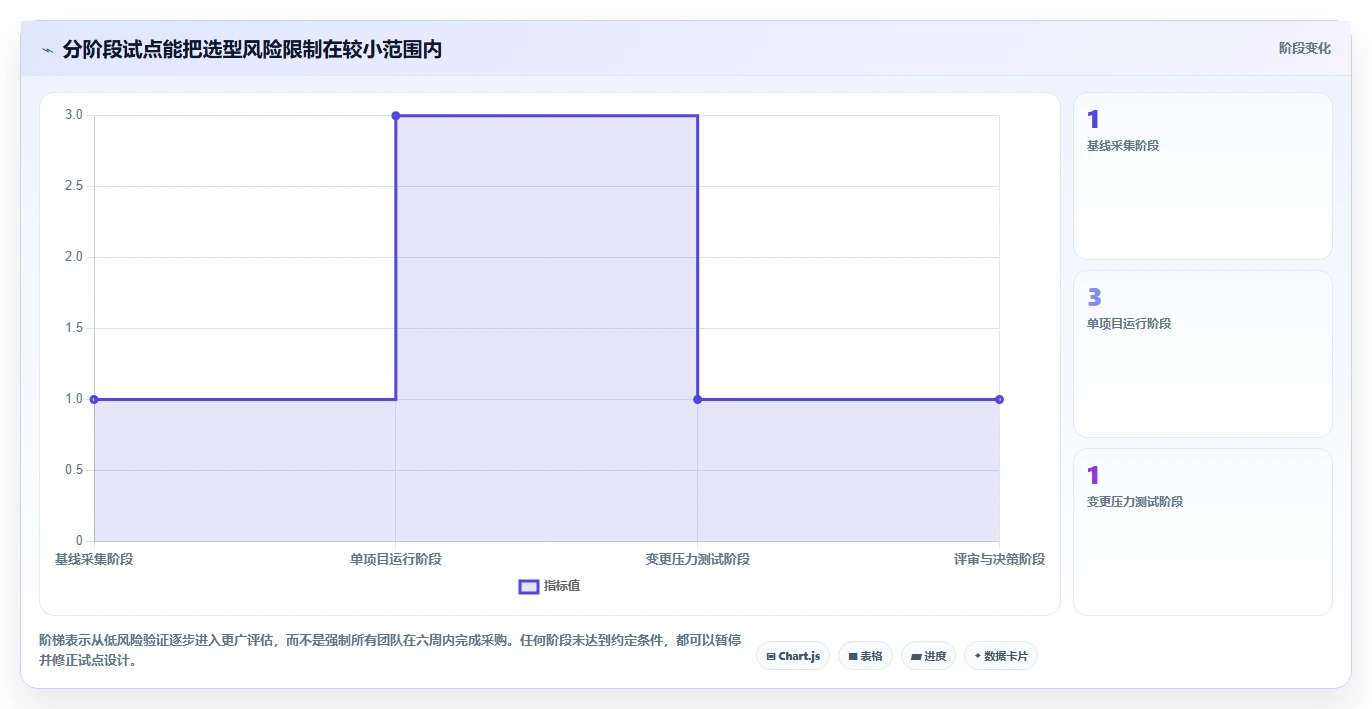Click the title 分阶段试点能把选型风险限制在较小范围内
Image resolution: width=1372 pixels, height=709 pixels.
pos(252,49)
